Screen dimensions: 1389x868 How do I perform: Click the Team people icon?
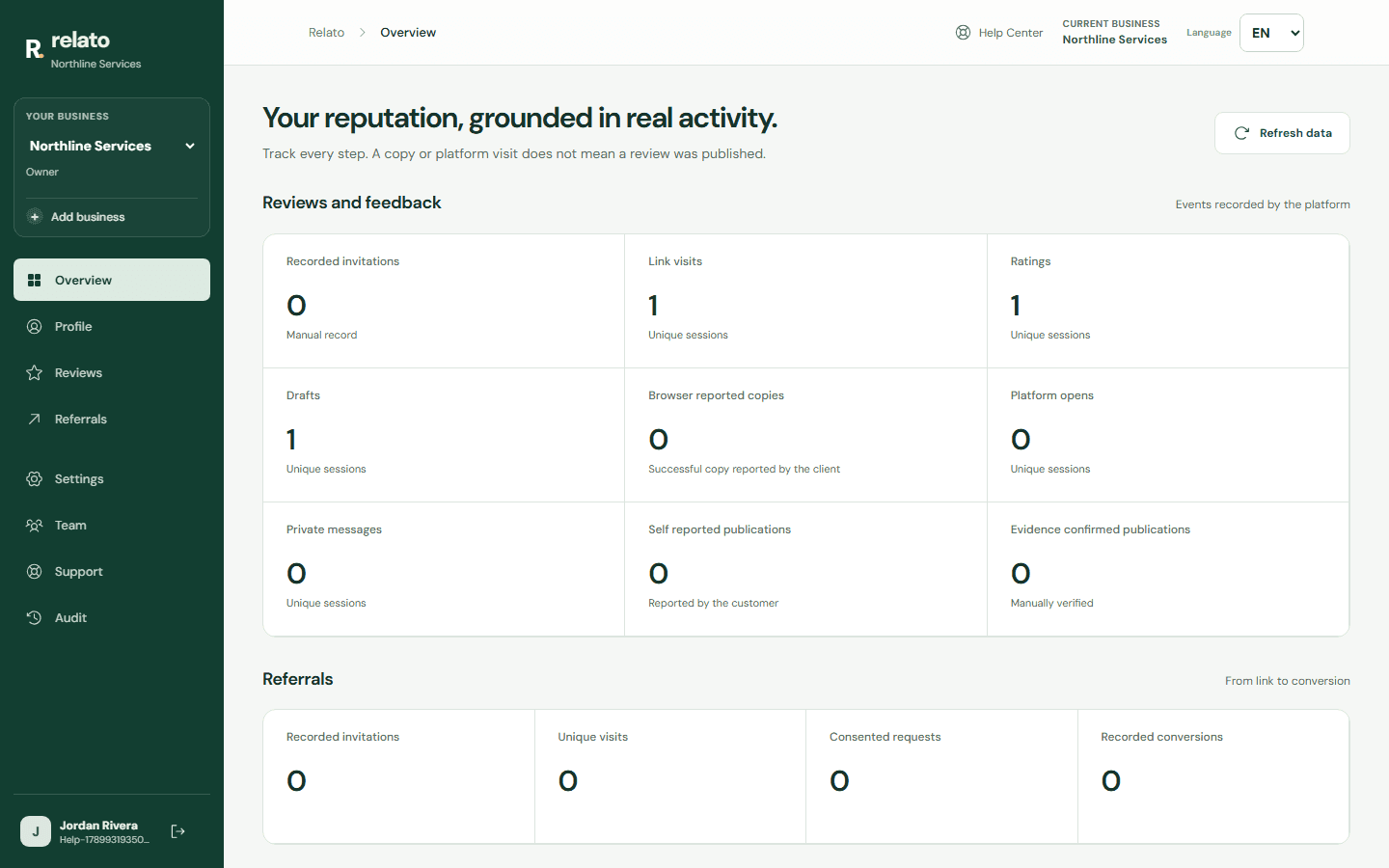coord(35,525)
